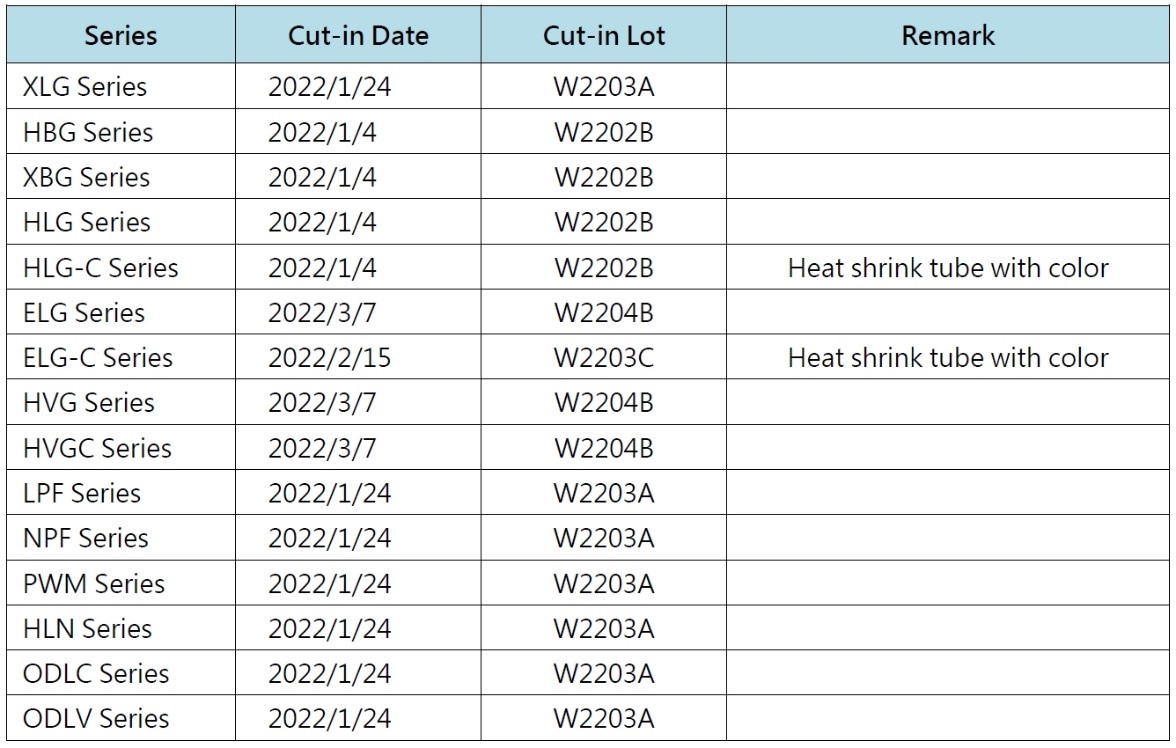Click the Series column header
This screenshot has height=748, width=1176.
pyautogui.click(x=121, y=36)
